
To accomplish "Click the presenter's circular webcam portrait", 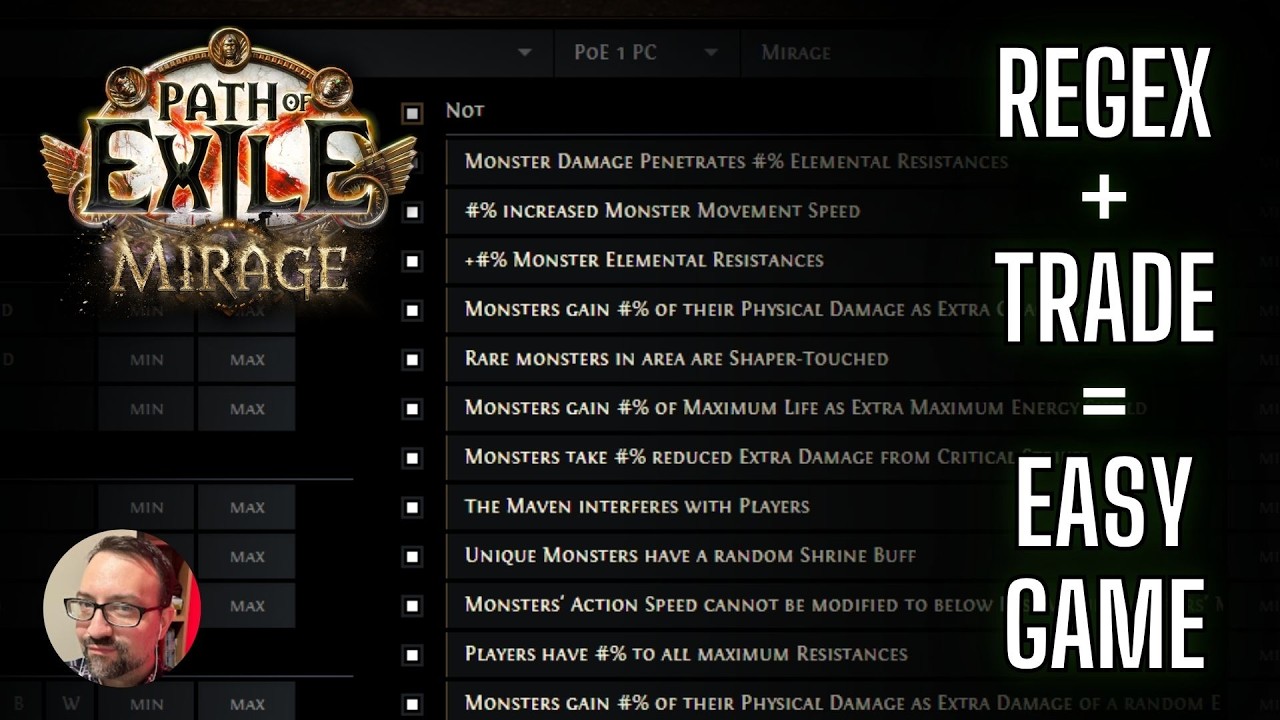I will 122,607.
